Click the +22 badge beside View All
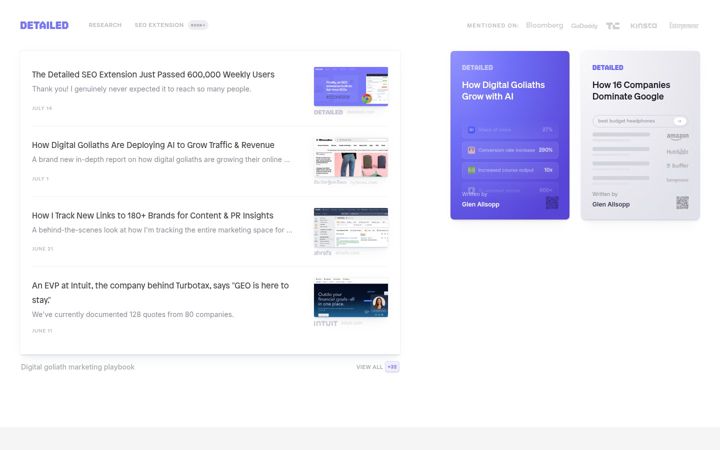 (392, 367)
